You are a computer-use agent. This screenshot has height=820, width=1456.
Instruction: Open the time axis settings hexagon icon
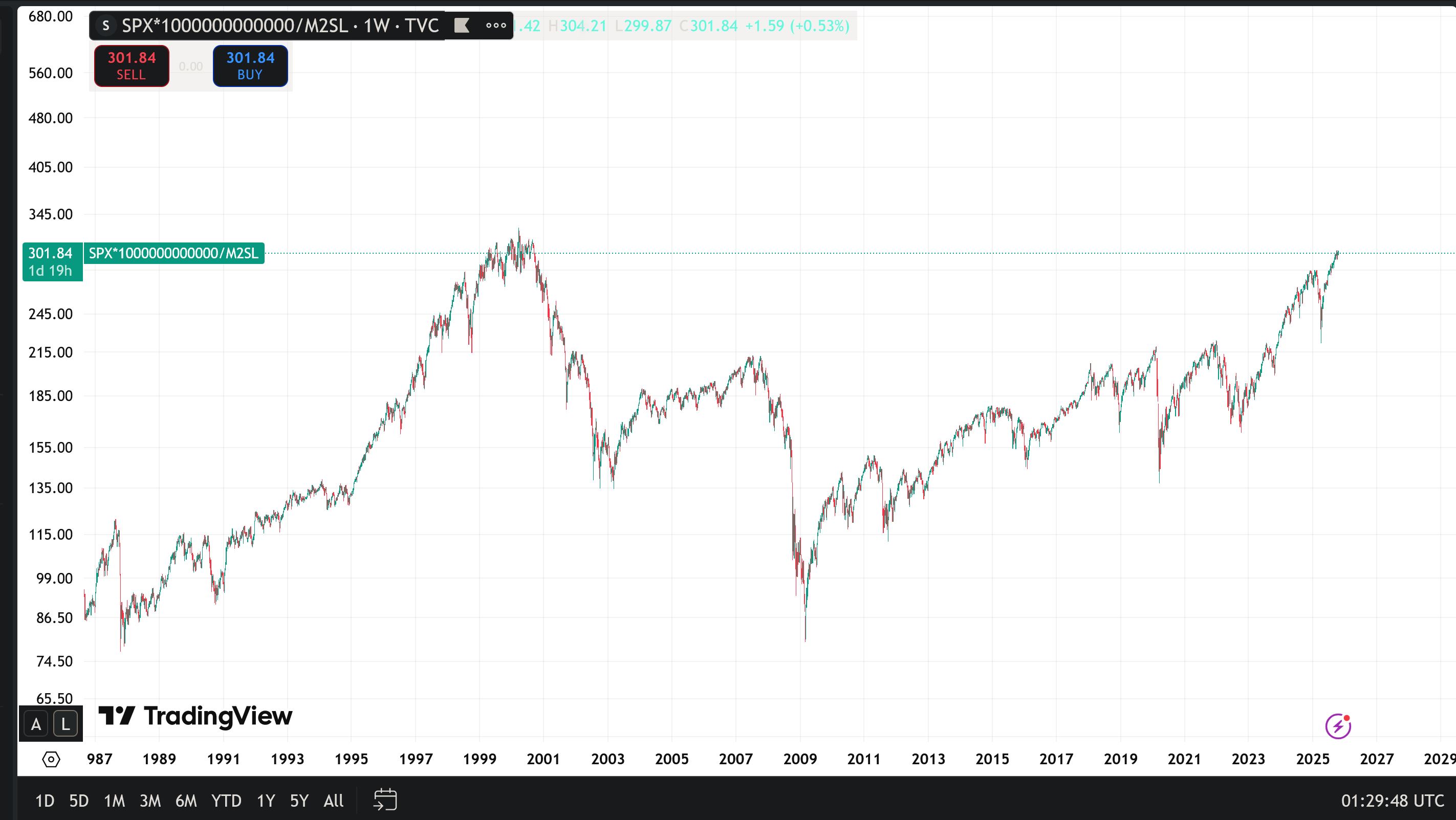coord(51,759)
